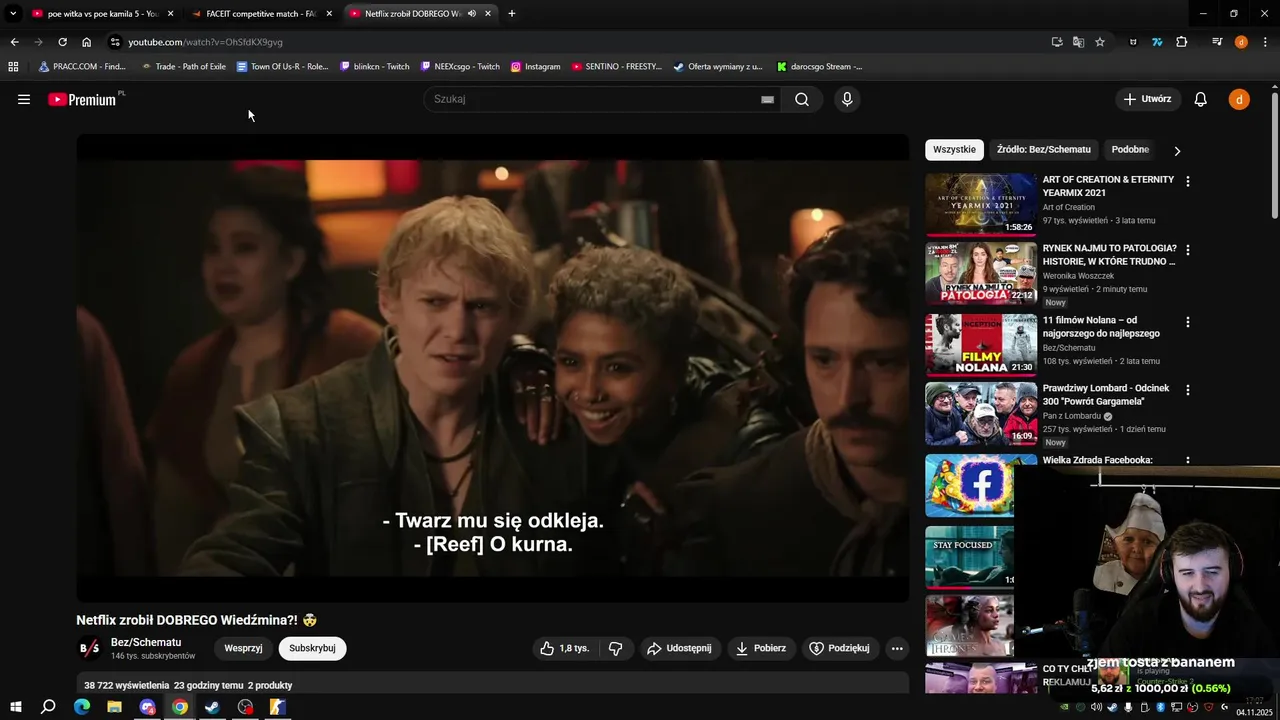
Task: Open NEEXcsgo - Twitch bookmark
Action: click(460, 67)
